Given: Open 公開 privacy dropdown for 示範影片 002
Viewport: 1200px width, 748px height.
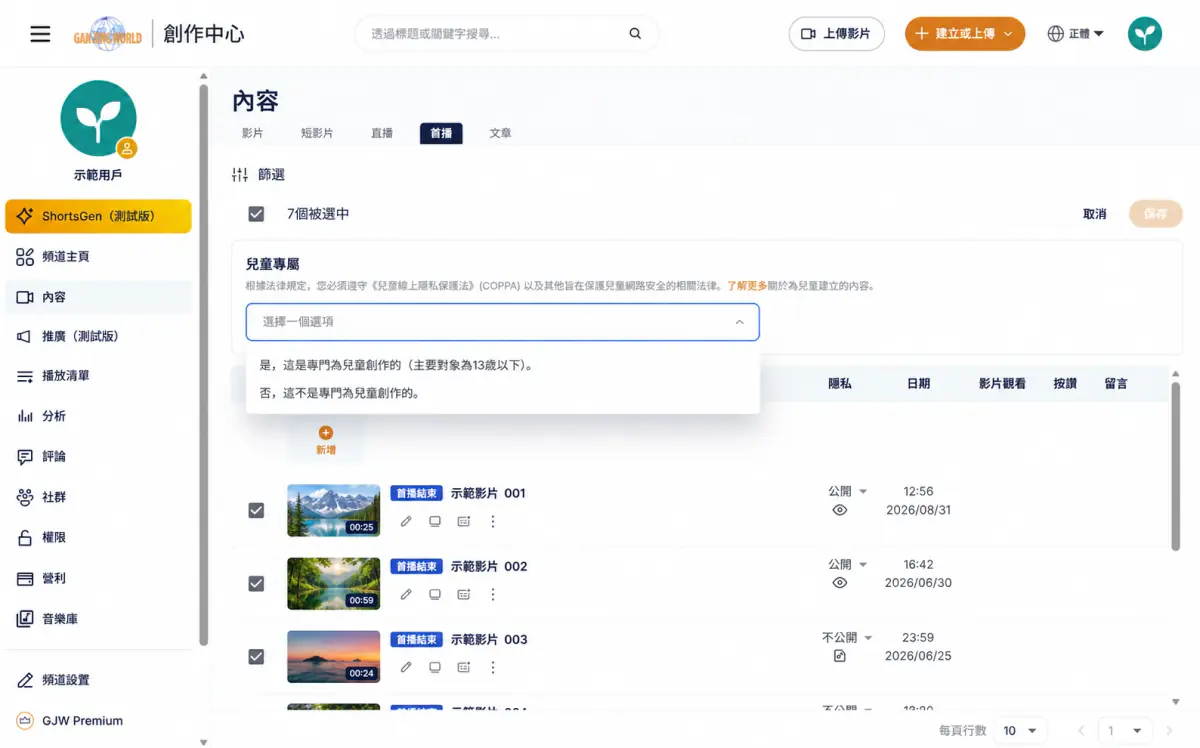Looking at the screenshot, I should [x=847, y=564].
